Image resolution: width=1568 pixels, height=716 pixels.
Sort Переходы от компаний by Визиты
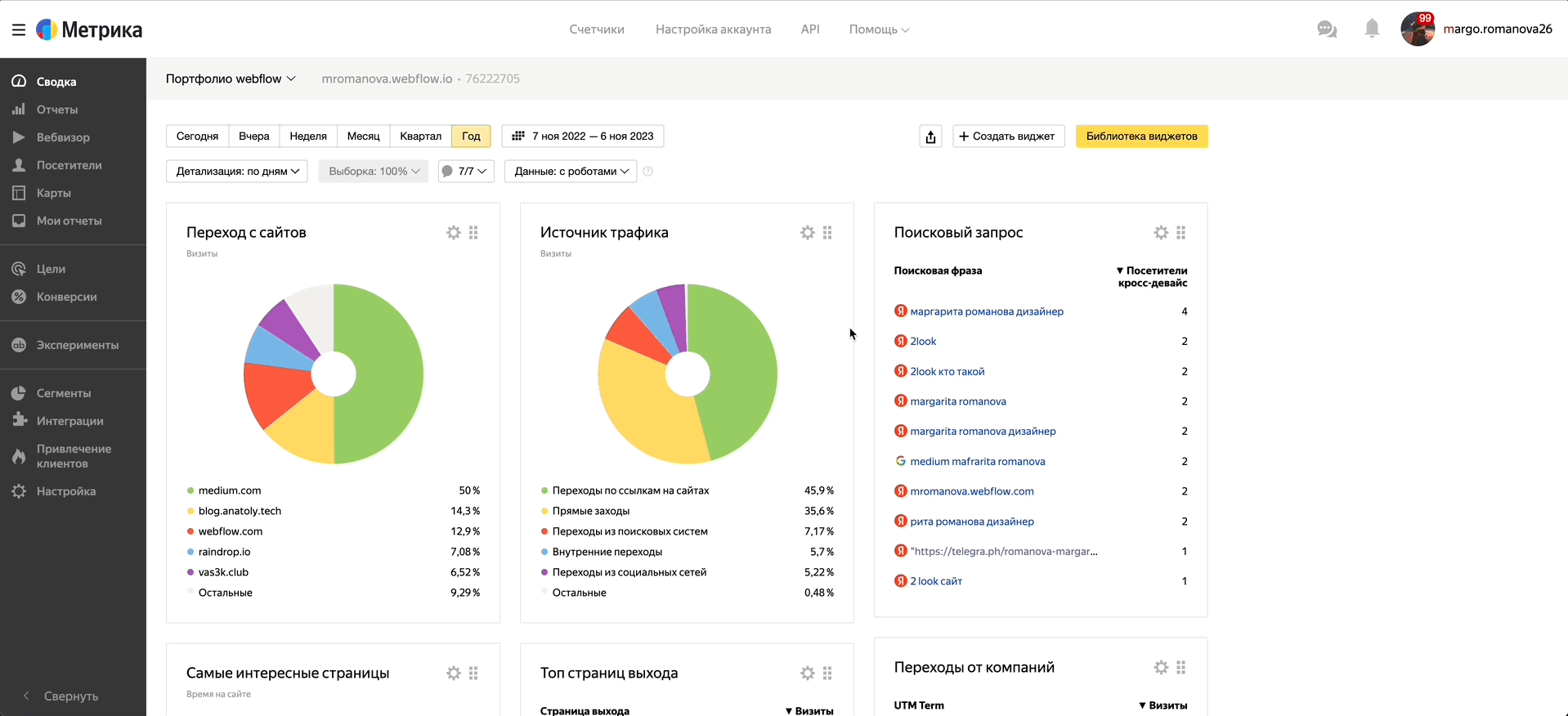(1163, 705)
